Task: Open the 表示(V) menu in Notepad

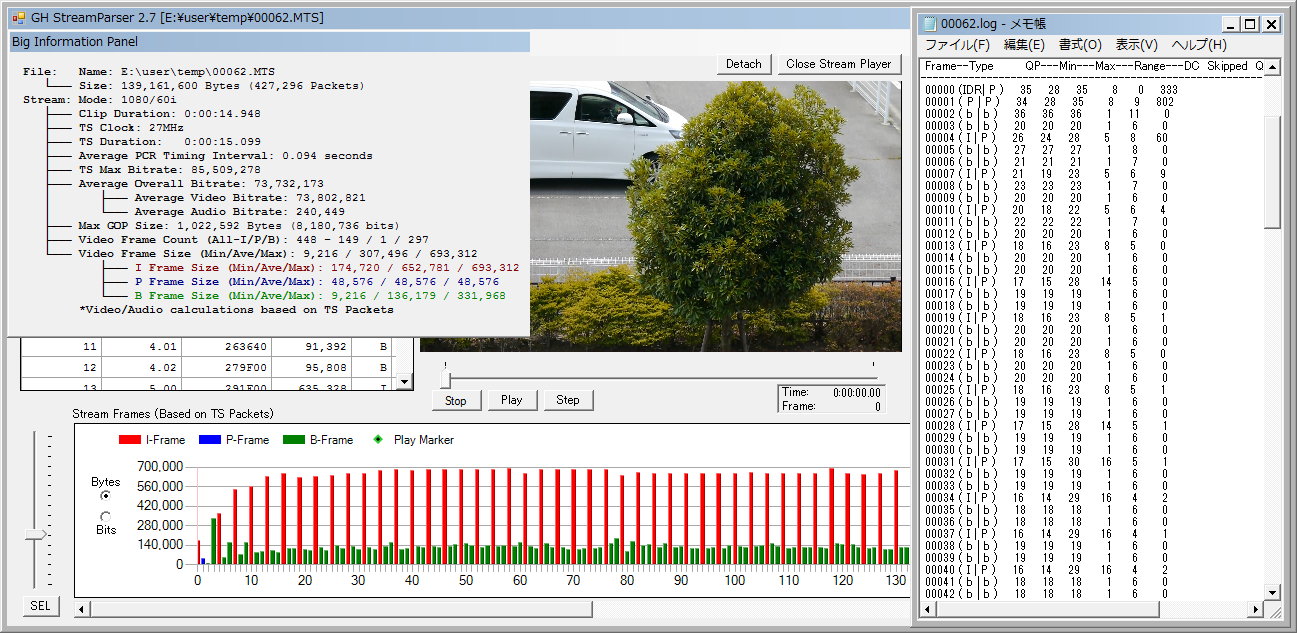Action: click(x=1136, y=45)
